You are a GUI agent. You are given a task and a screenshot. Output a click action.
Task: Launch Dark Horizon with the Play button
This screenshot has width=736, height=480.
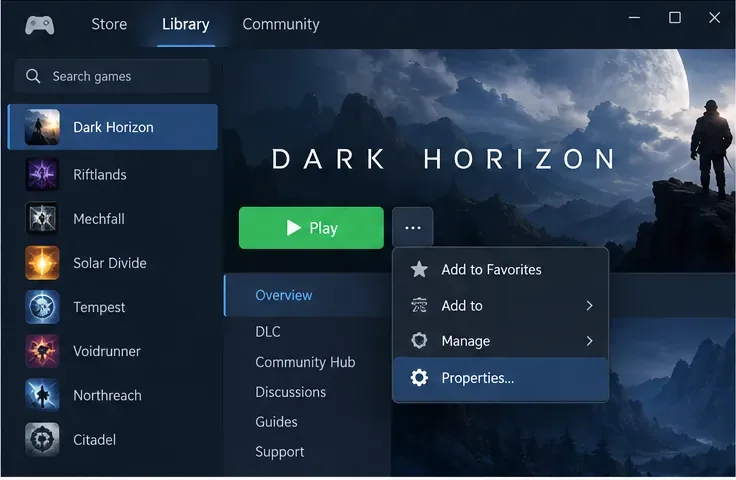coord(311,228)
